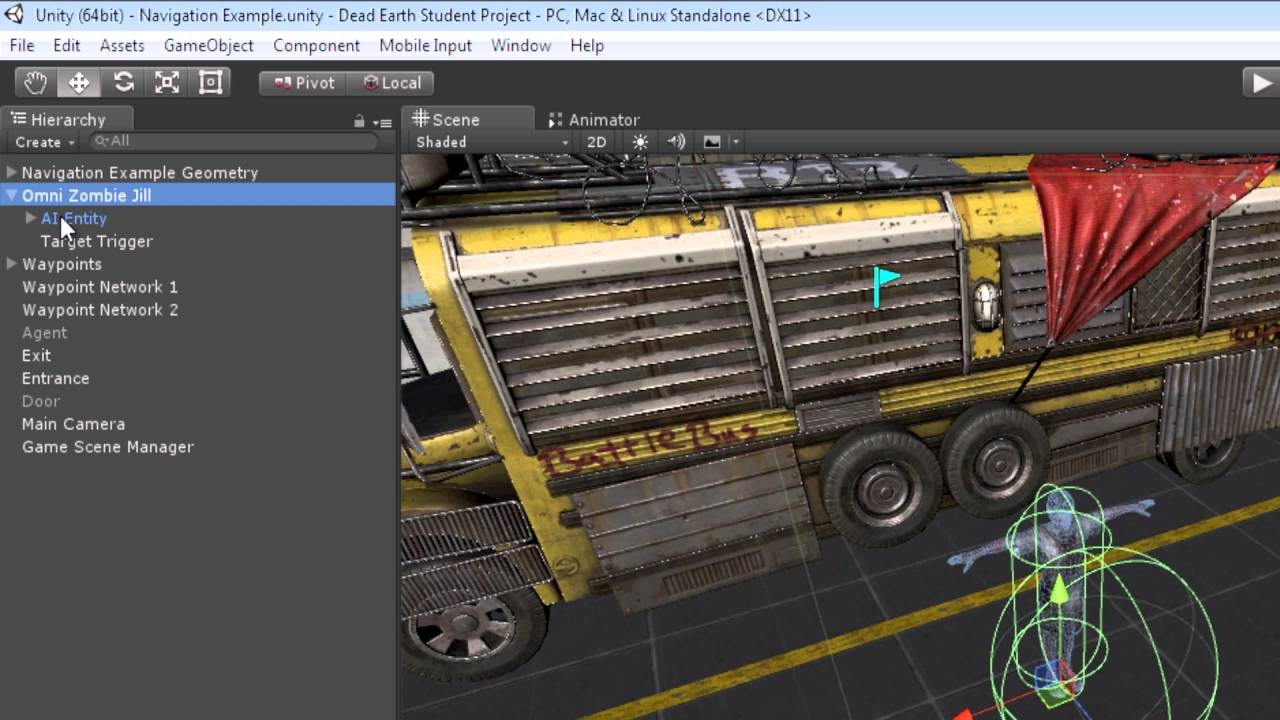Open the File menu

click(x=22, y=45)
